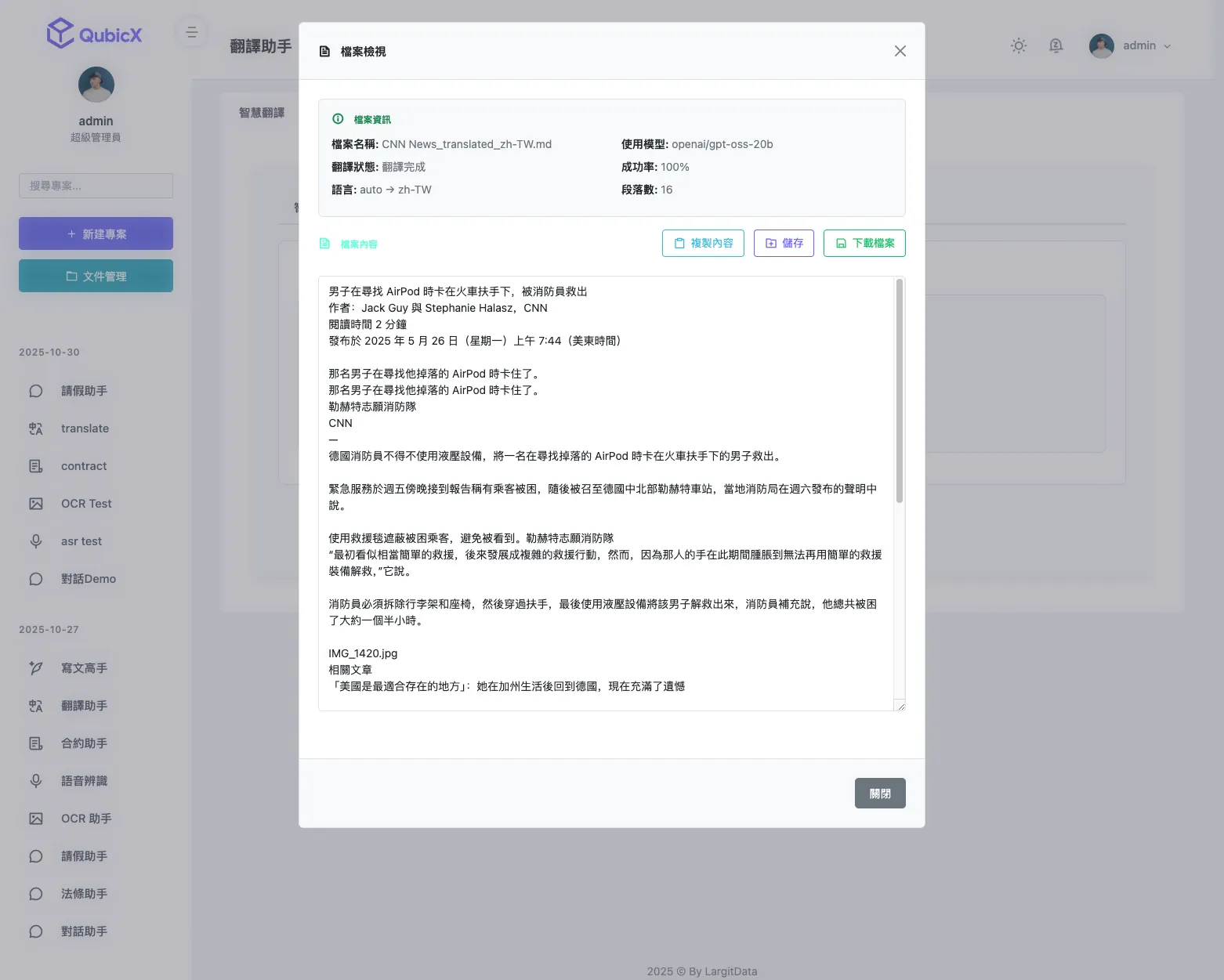
Task: Click the 儲存 save button
Action: 784,243
